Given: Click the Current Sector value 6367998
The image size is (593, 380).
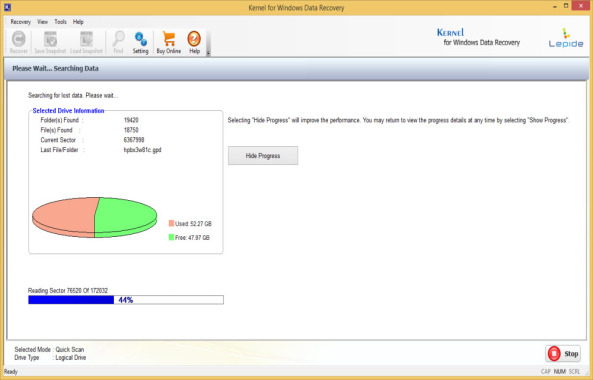Looking at the screenshot, I should [134, 140].
